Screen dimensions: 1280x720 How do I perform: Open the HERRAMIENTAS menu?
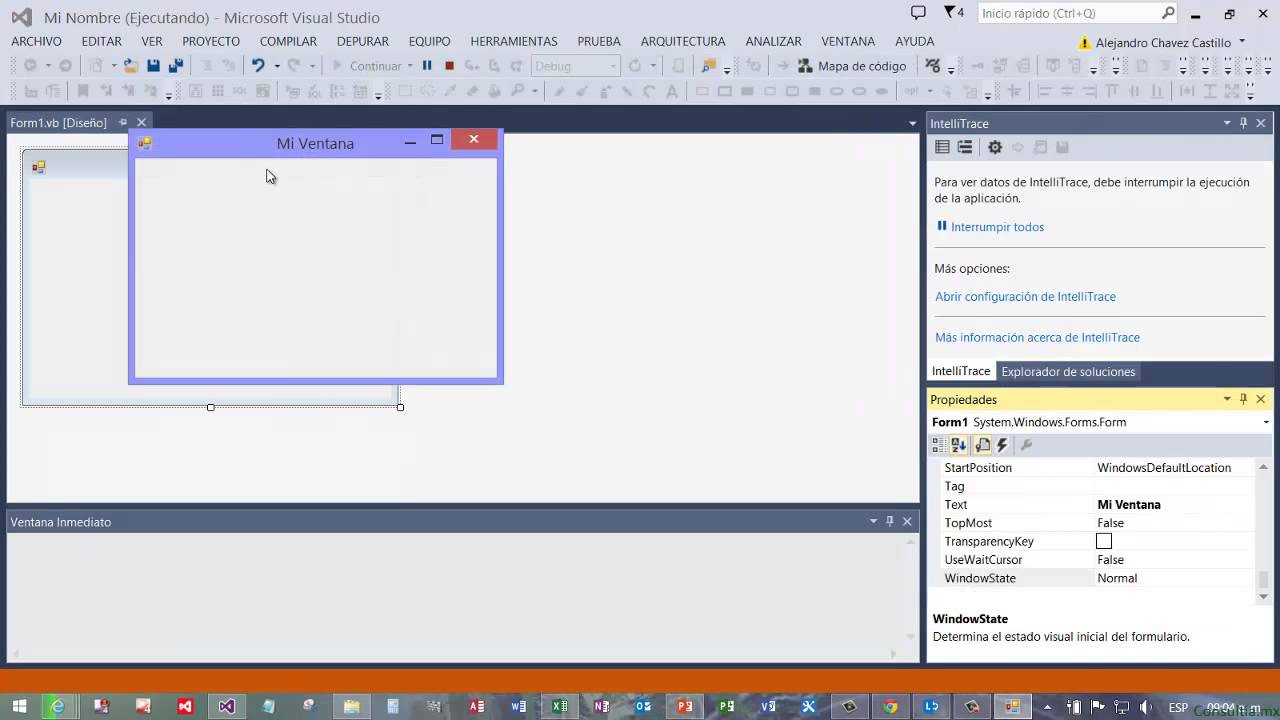point(514,41)
